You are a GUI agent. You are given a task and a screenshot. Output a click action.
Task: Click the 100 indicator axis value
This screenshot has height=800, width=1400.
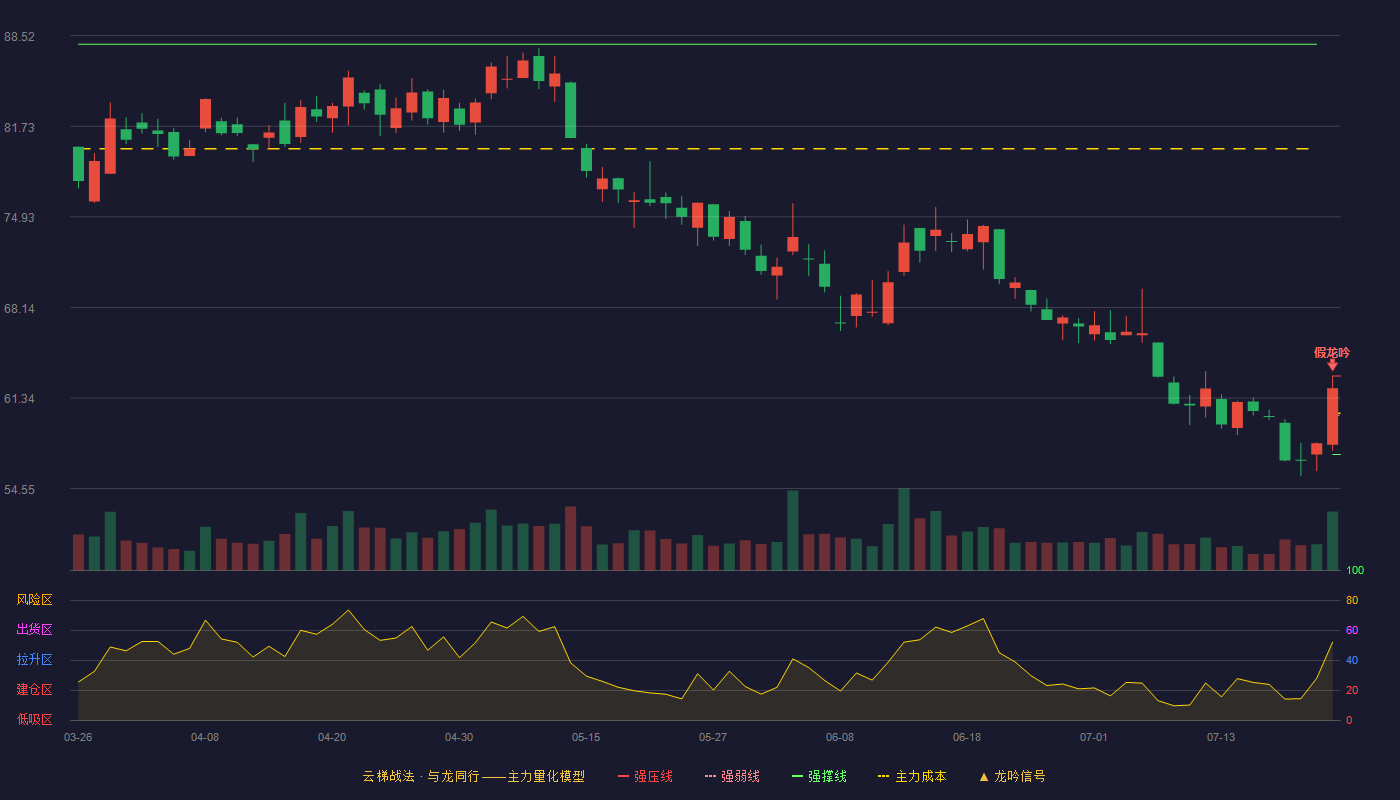pos(1355,571)
